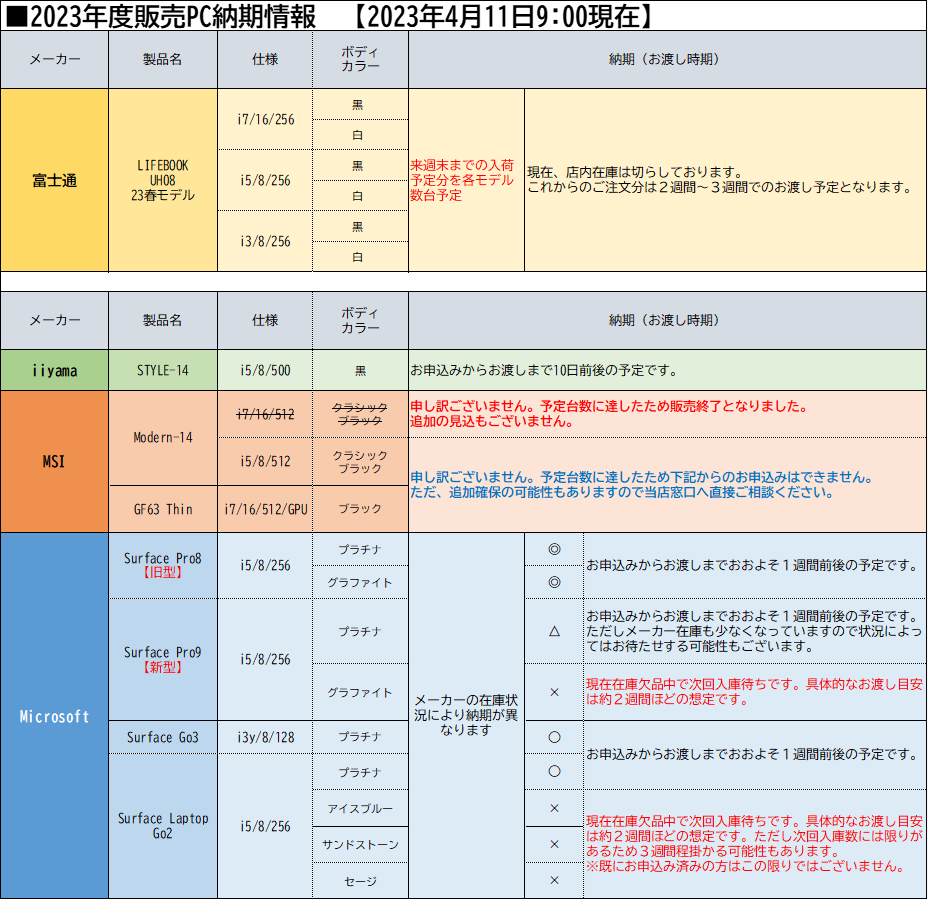This screenshot has width=928, height=900.
Task: Select the サンドストーン color cell
Action: tap(360, 844)
